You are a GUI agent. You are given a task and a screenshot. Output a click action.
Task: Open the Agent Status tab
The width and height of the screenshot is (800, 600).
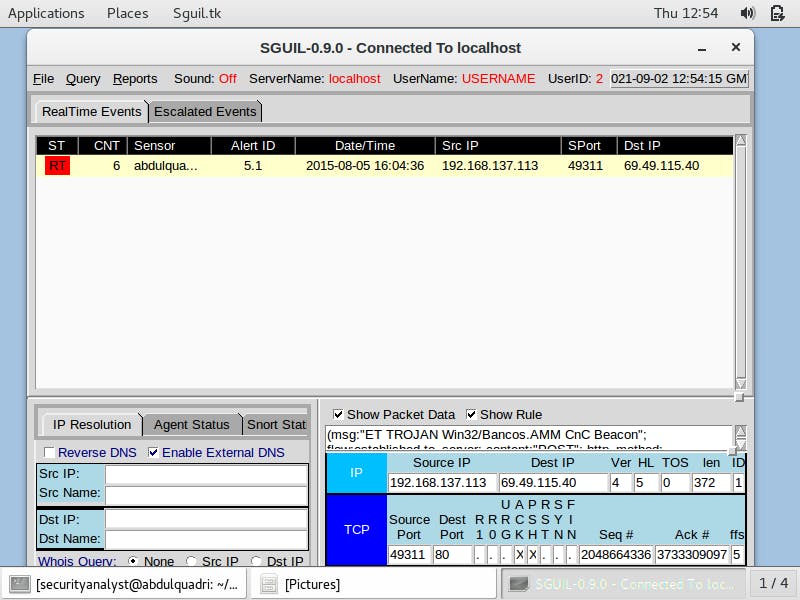191,424
